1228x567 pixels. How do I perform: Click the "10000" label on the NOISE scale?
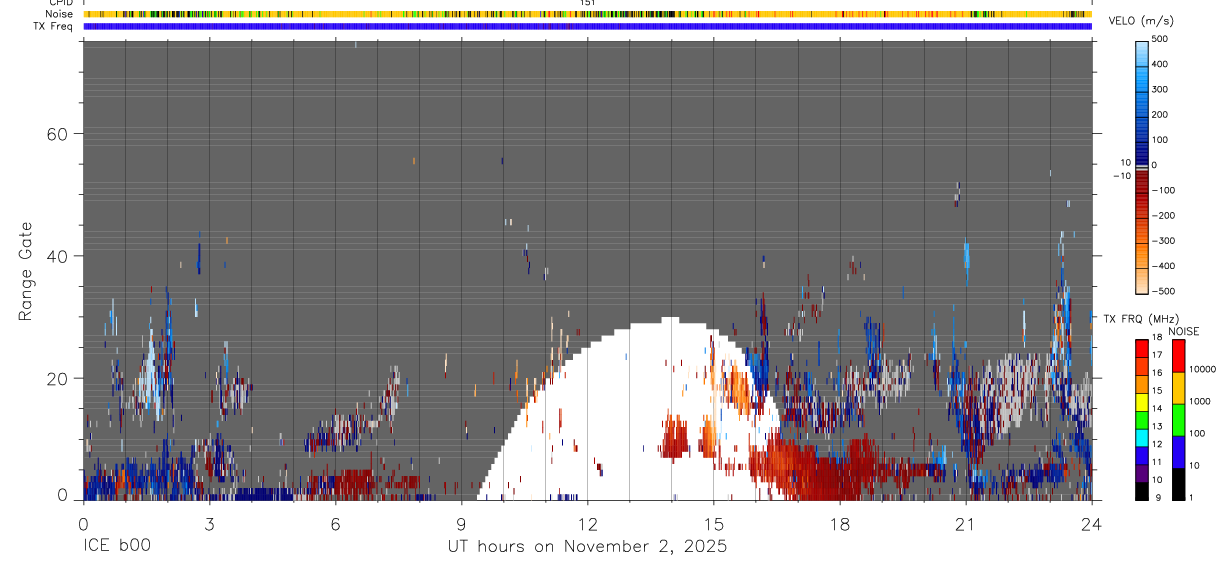coord(1202,369)
